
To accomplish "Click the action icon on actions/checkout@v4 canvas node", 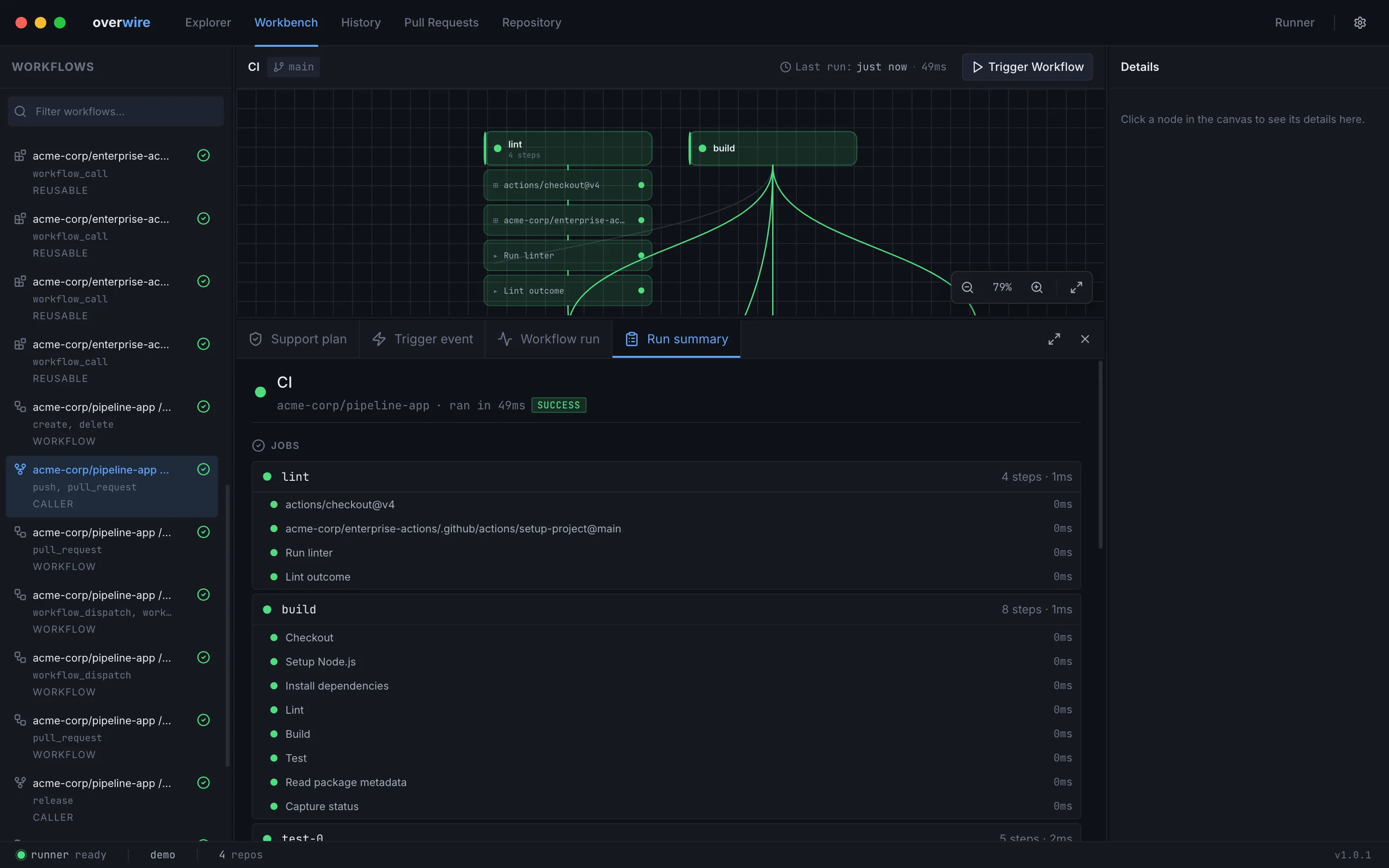I will point(495,186).
